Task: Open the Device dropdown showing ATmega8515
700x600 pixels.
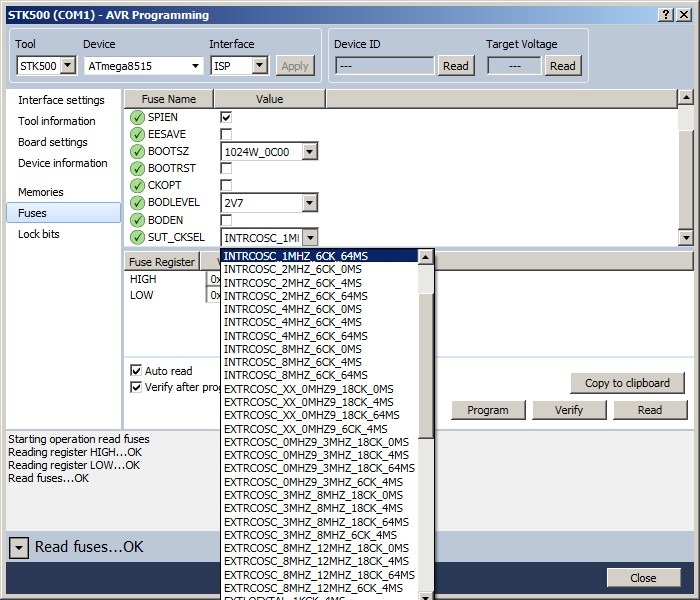Action: [x=195, y=66]
